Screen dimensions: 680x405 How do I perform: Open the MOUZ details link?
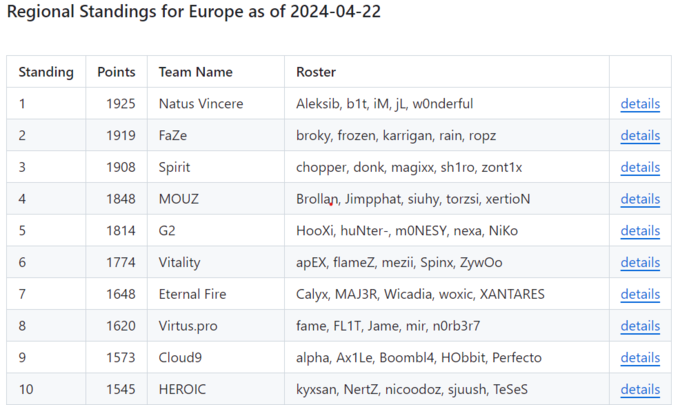coord(640,199)
